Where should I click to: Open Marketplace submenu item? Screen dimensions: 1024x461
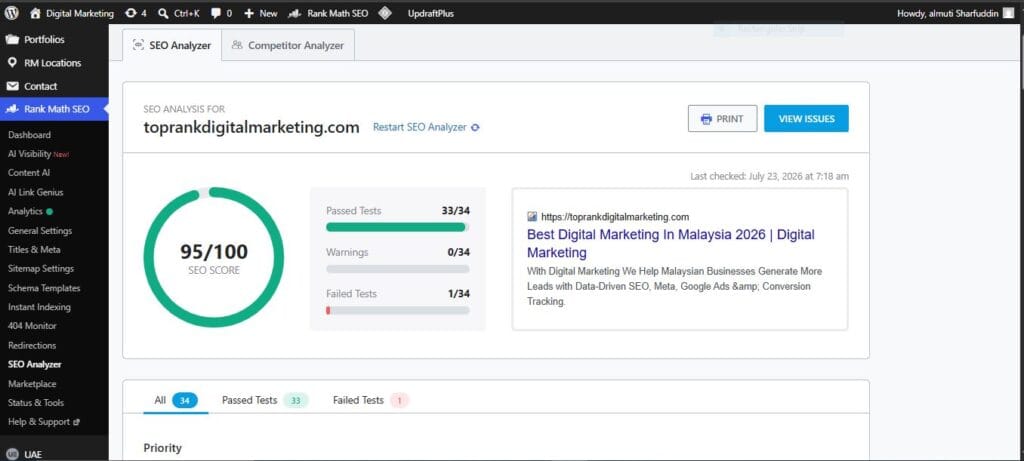pos(32,384)
